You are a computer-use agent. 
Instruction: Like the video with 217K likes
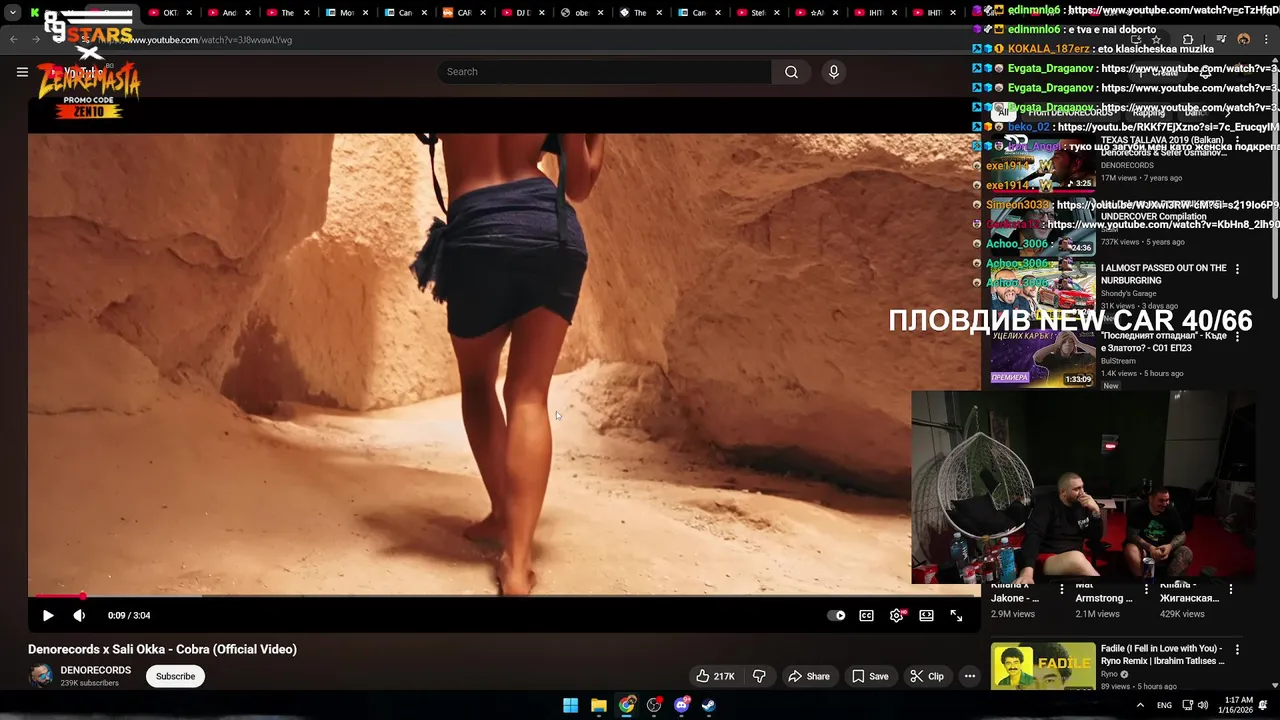[x=715, y=676]
